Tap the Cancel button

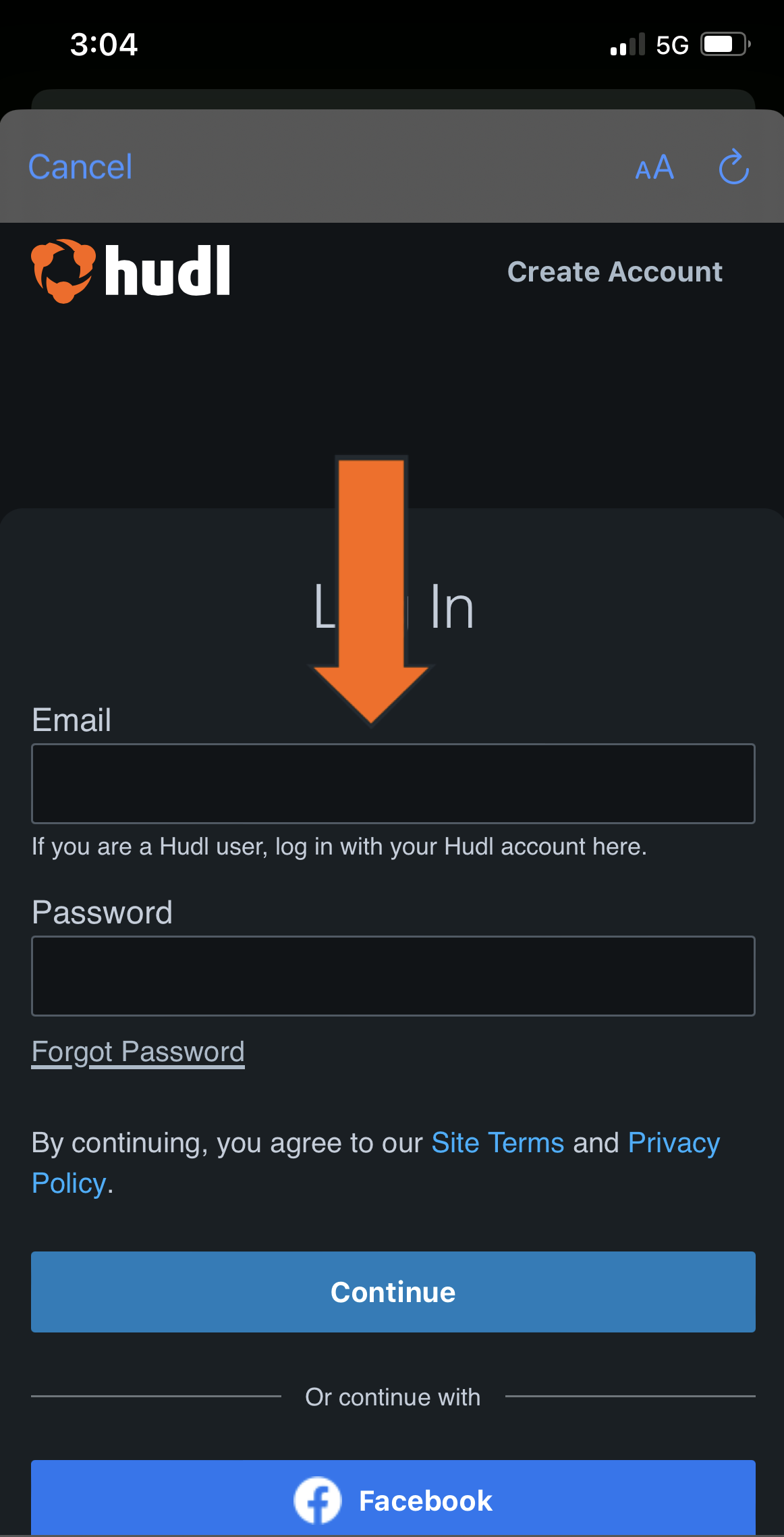80,166
